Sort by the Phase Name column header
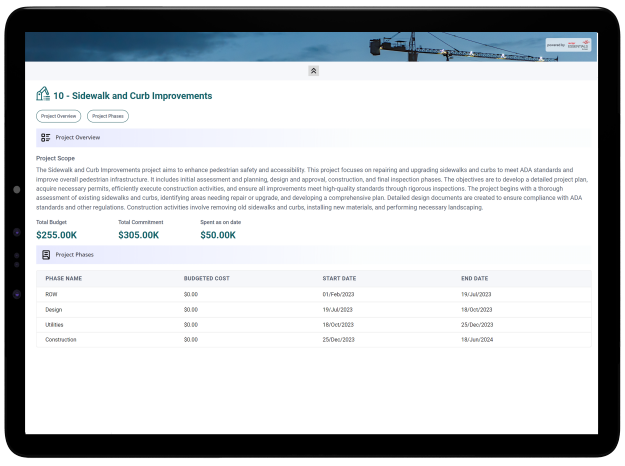 point(64,278)
